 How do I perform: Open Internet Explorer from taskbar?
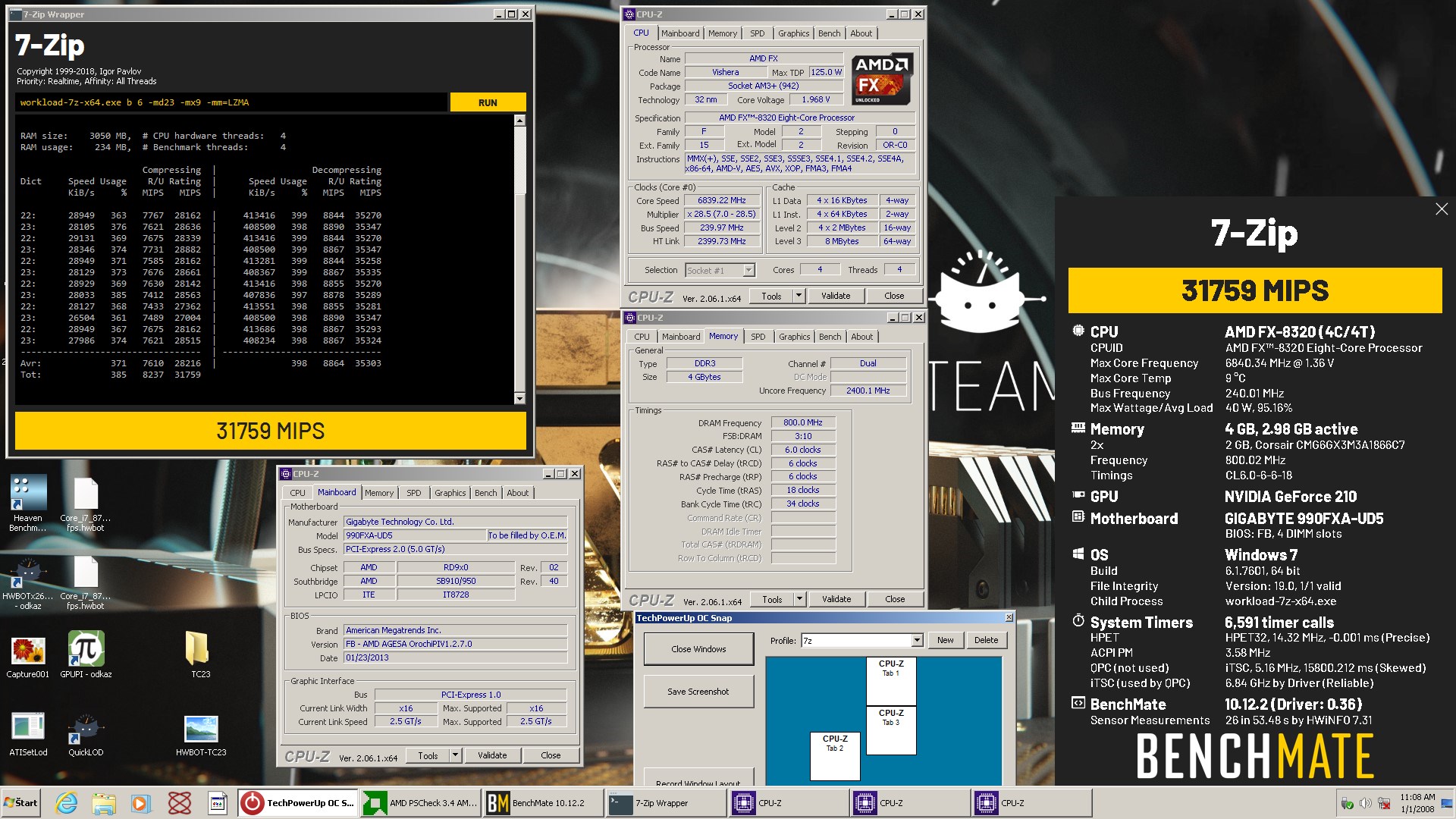click(67, 803)
